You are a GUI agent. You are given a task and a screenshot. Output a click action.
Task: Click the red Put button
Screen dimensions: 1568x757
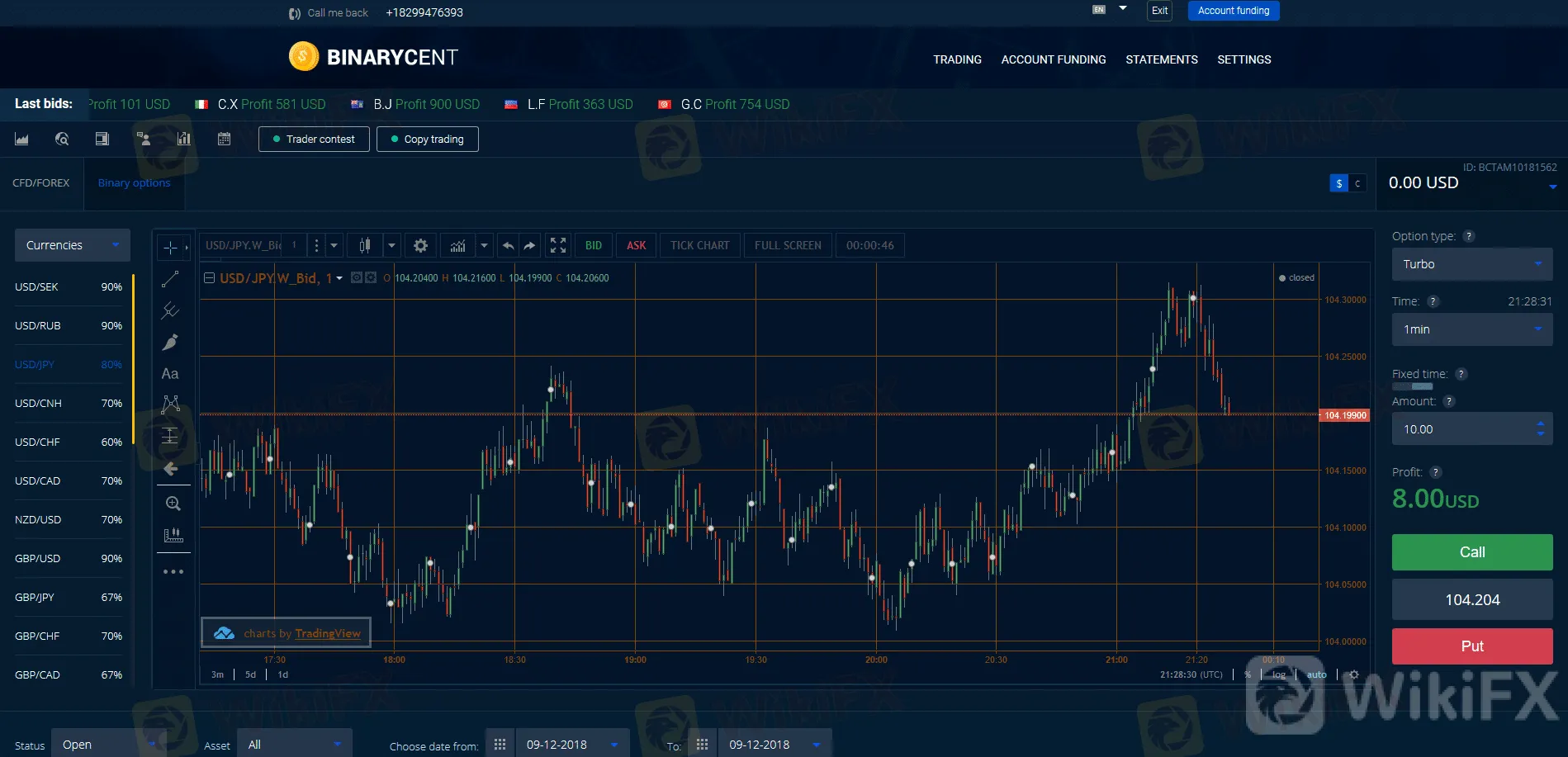[1472, 646]
